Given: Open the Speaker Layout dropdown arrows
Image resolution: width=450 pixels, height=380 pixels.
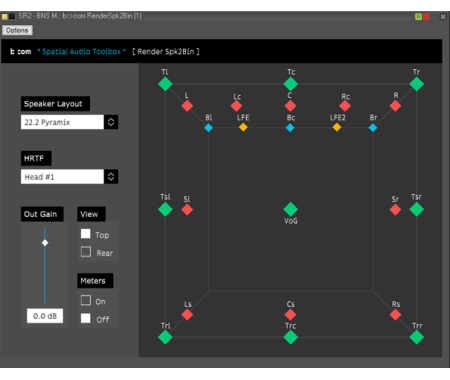Looking at the screenshot, I should (x=111, y=122).
